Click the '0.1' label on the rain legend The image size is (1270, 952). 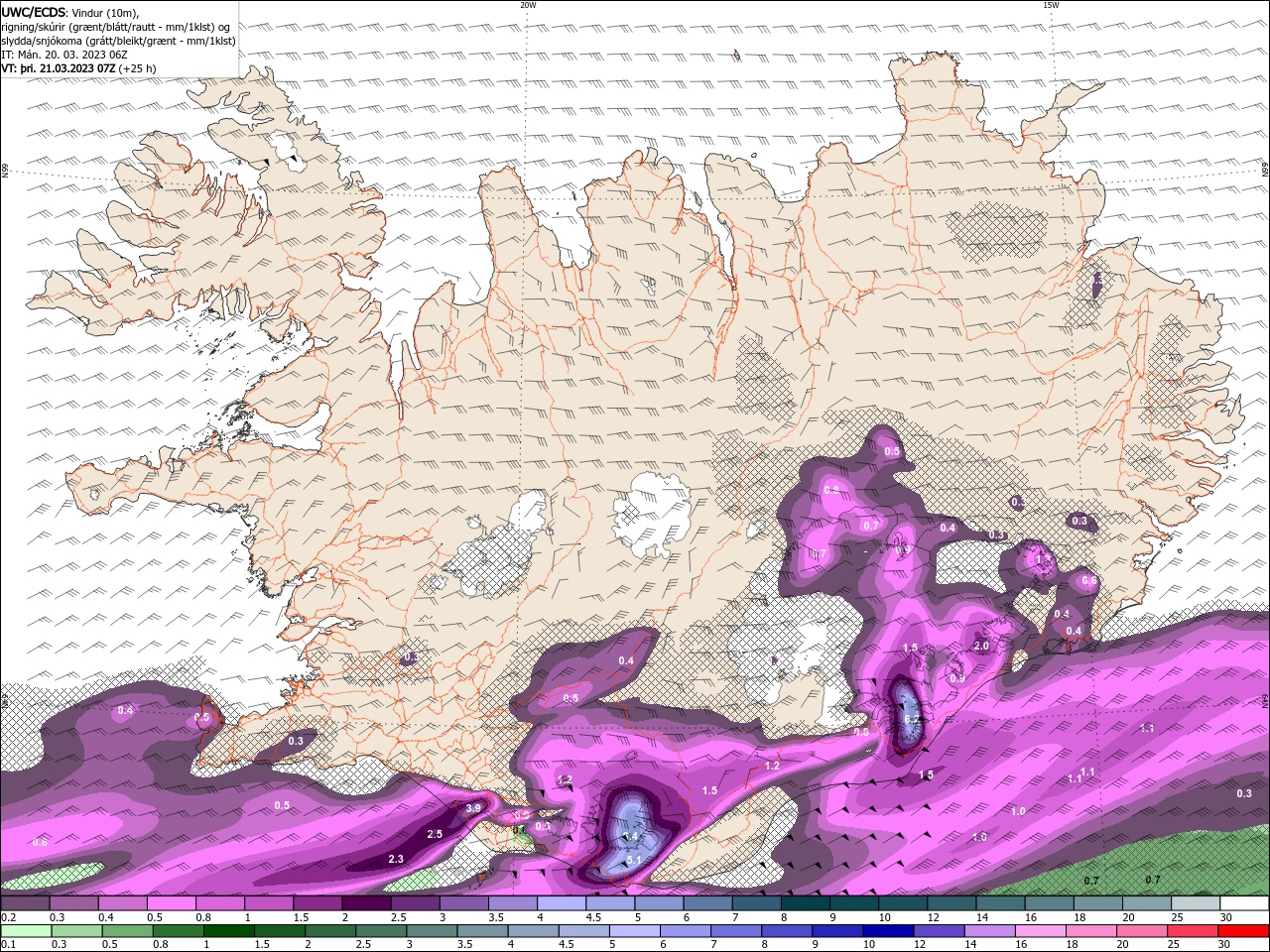(9, 944)
